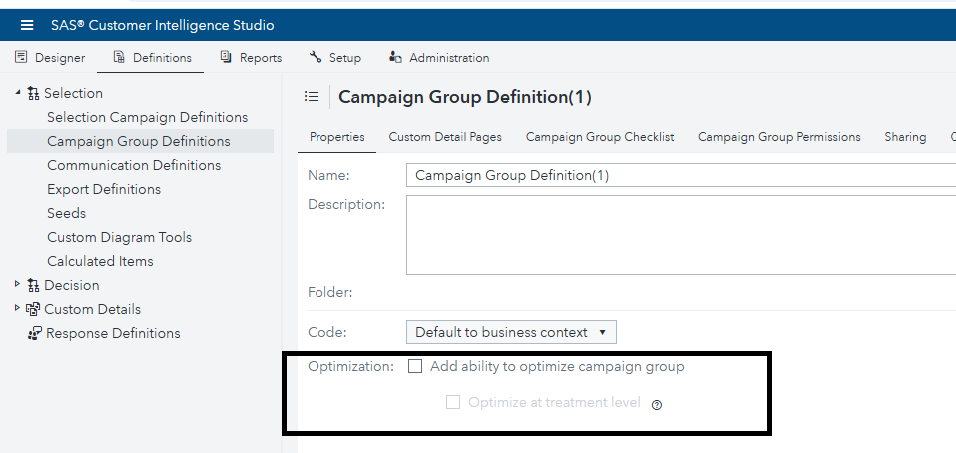Select Response Definitions in tree

coord(113,334)
